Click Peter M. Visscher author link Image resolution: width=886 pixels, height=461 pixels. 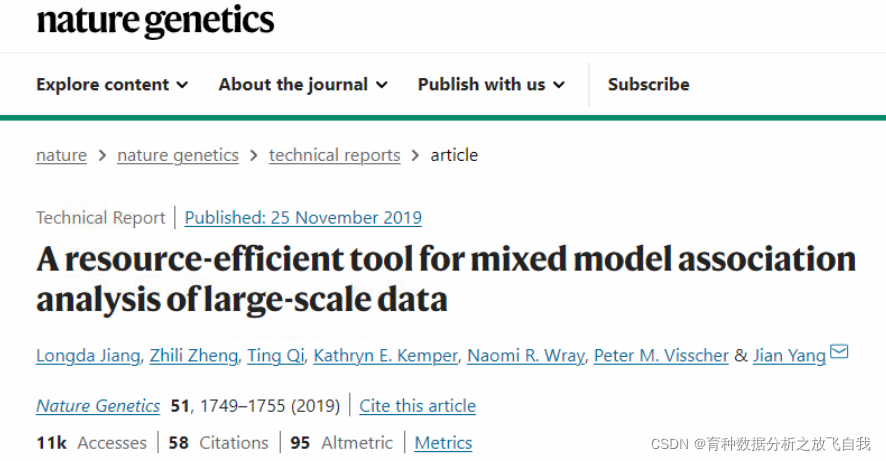pyautogui.click(x=661, y=355)
